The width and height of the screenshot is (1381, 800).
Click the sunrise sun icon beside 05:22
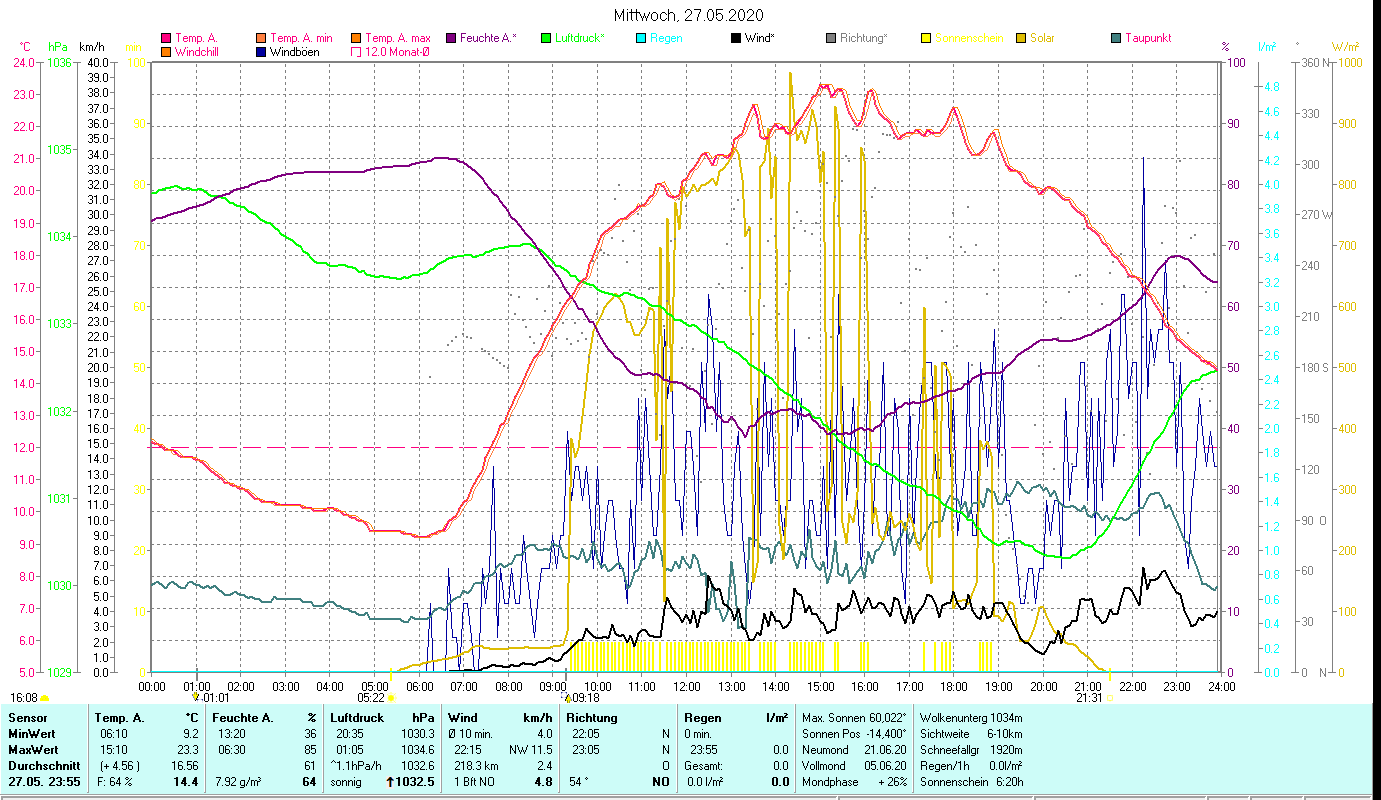[391, 698]
